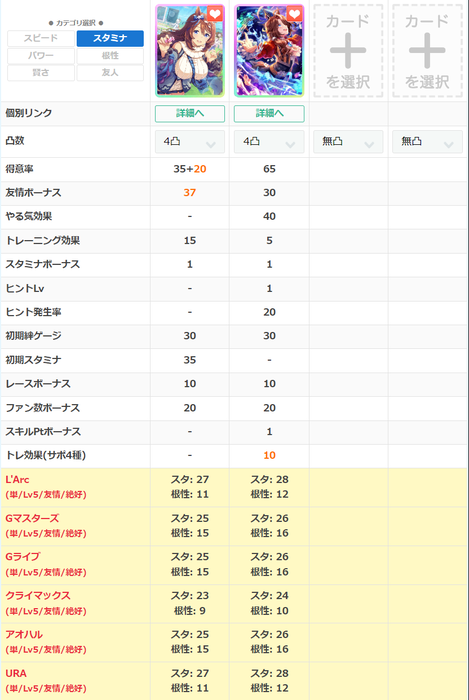Open 詳細へ link for second card

click(269, 113)
